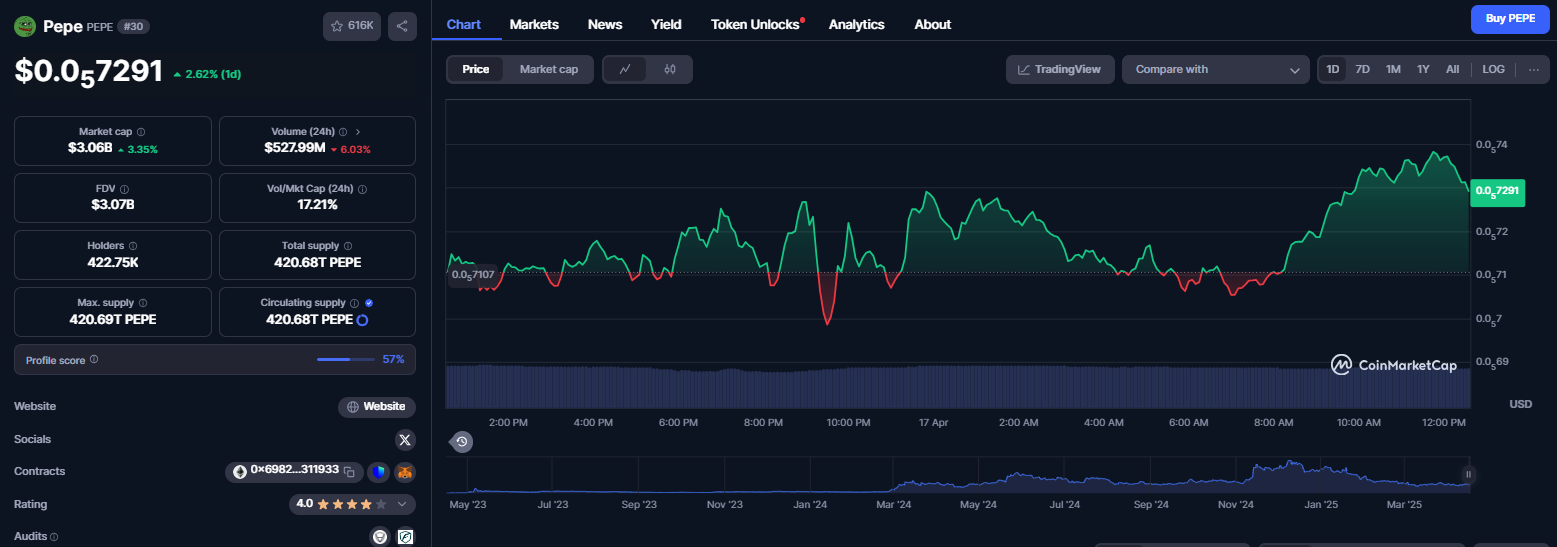1557x547 pixels.
Task: Toggle the LOG scale option
Action: [x=1493, y=69]
